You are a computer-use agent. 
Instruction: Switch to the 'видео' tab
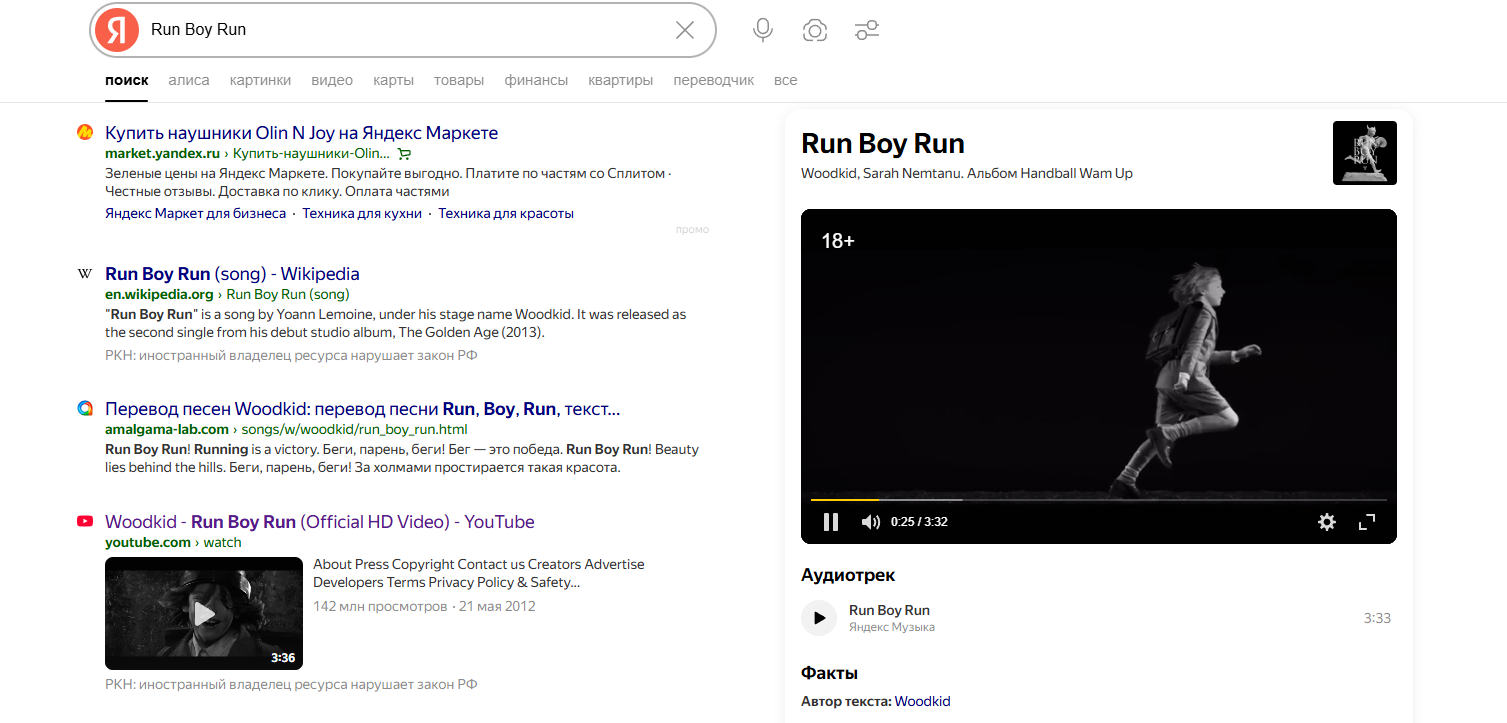click(332, 80)
